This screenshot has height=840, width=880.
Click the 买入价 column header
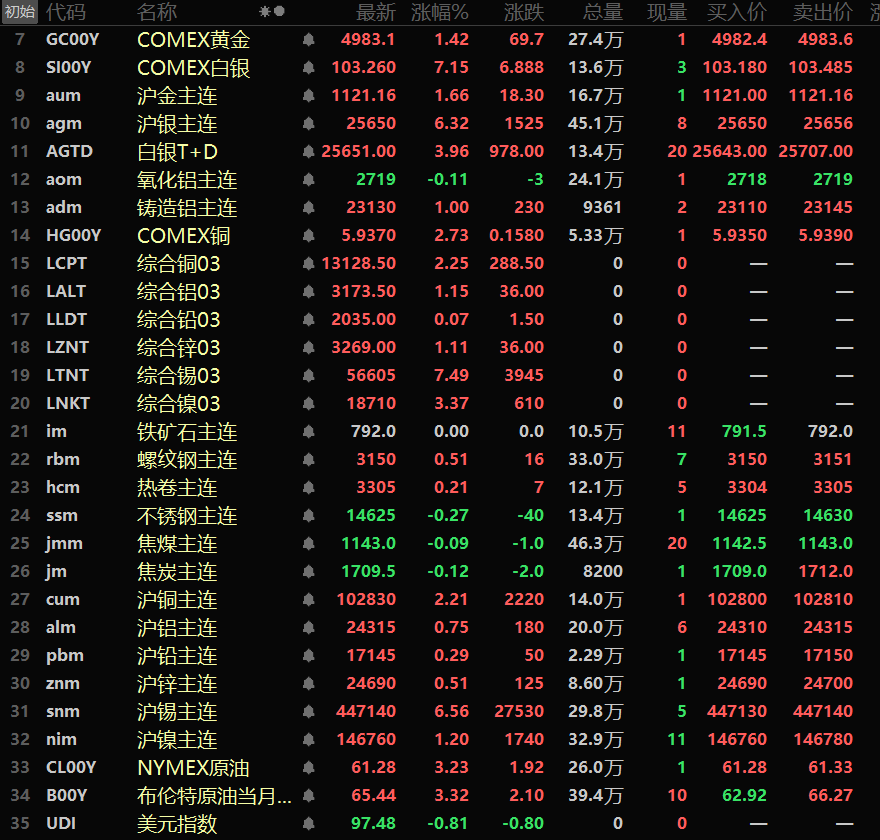tap(737, 12)
